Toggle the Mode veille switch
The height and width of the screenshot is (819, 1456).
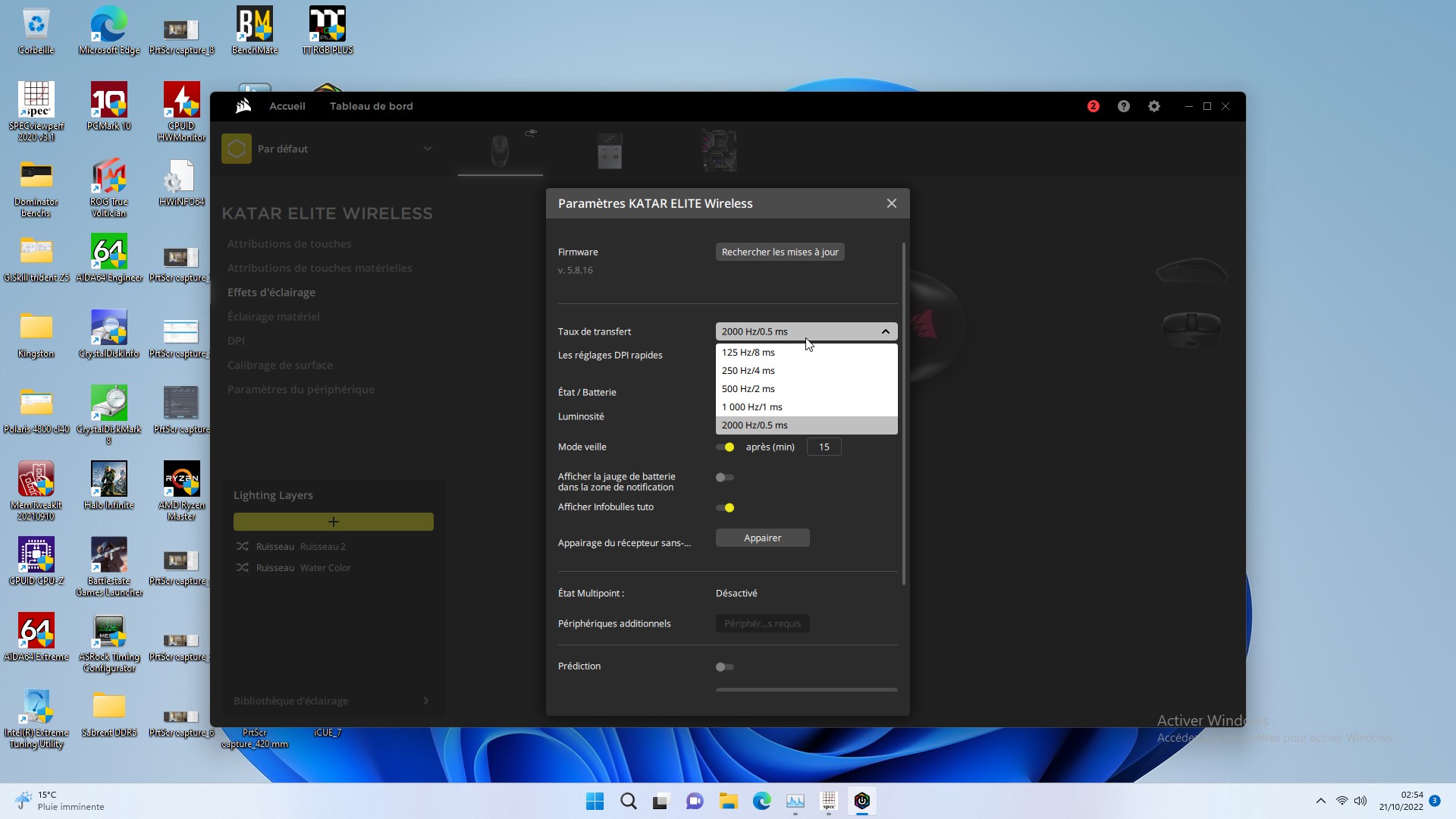click(x=725, y=447)
